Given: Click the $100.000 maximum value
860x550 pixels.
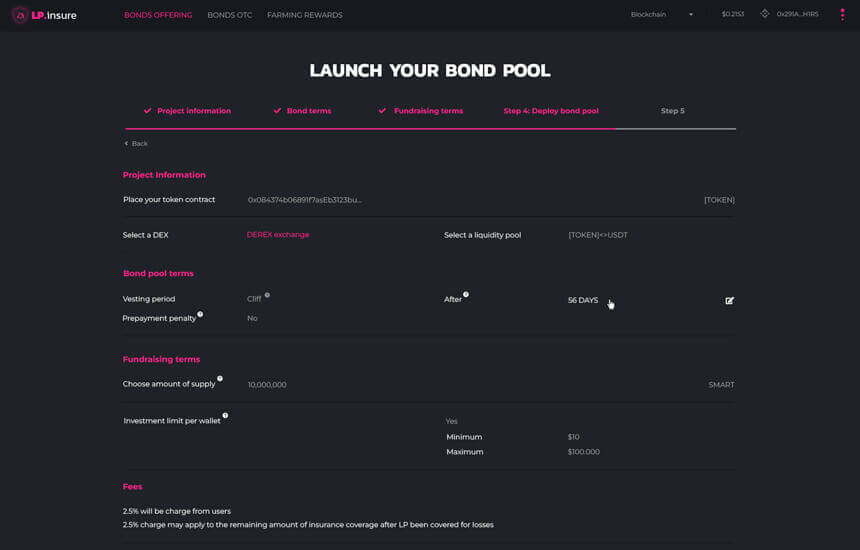Looking at the screenshot, I should click(584, 452).
